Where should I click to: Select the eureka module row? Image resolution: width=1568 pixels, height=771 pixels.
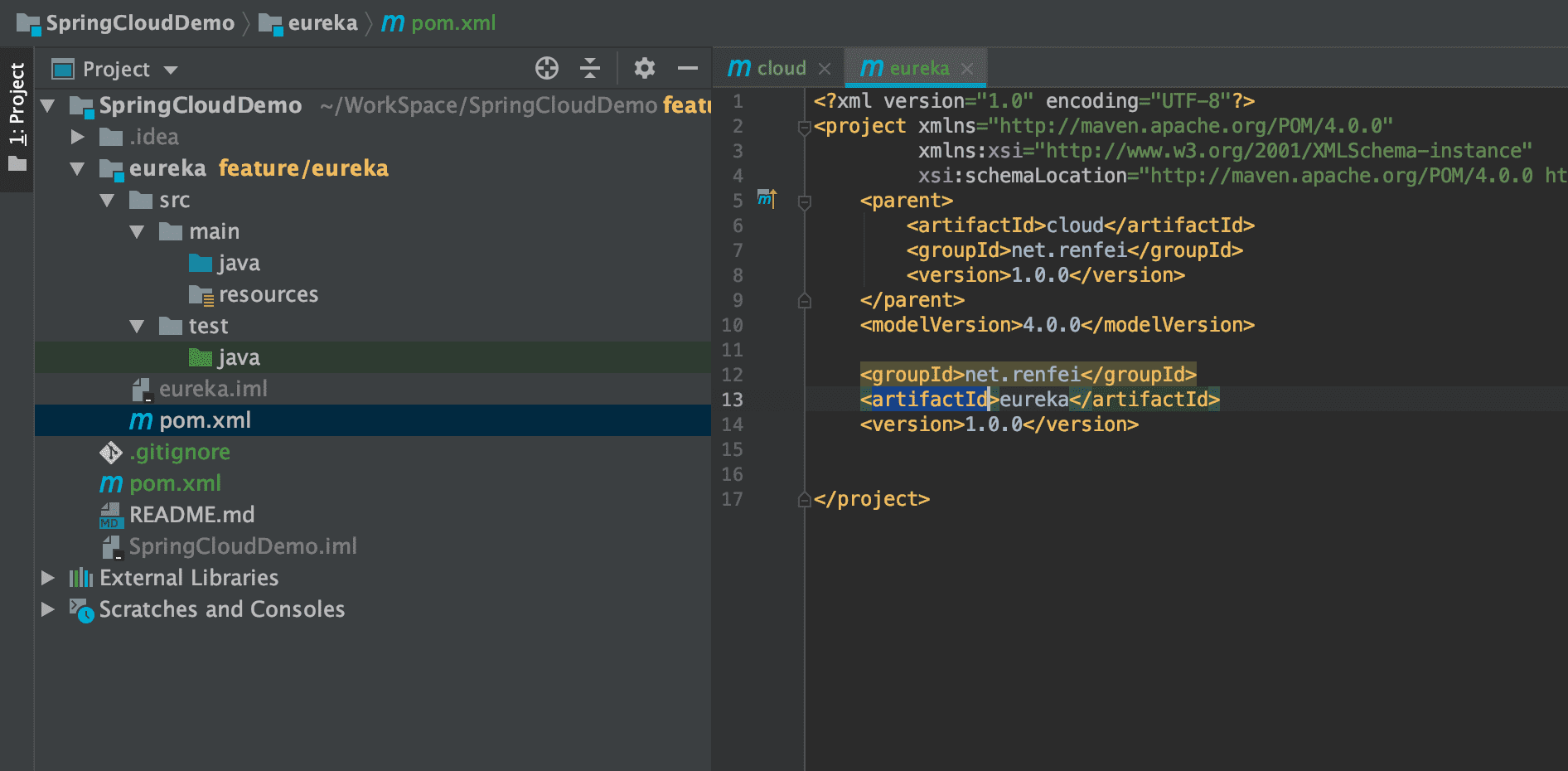pyautogui.click(x=373, y=168)
